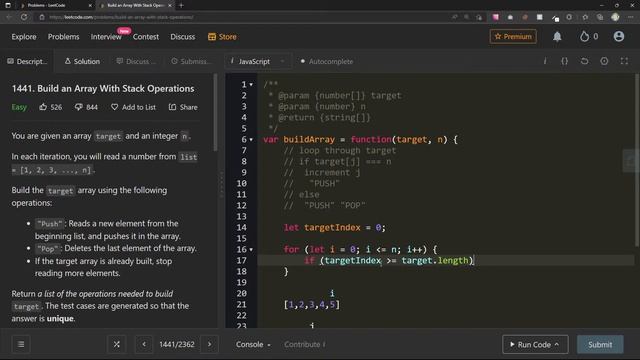The image size is (640, 360).
Task: Click the 'let targetIndex = 0;' line
Action: [x=335, y=227]
